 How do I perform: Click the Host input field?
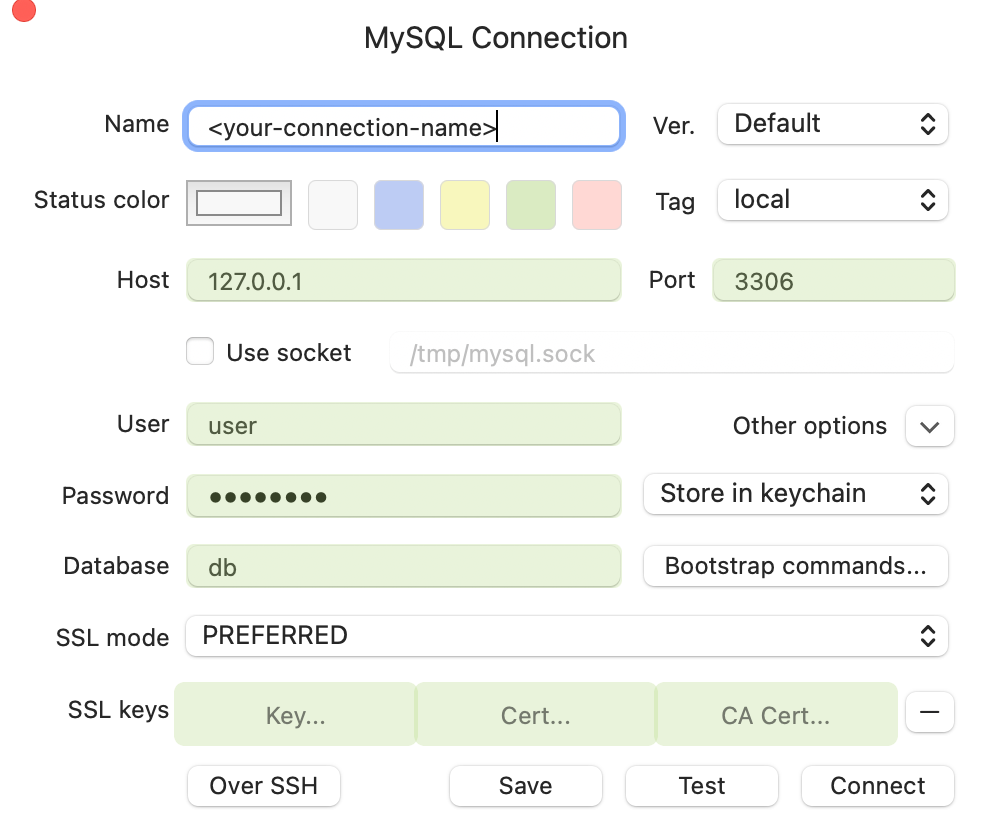coord(403,281)
